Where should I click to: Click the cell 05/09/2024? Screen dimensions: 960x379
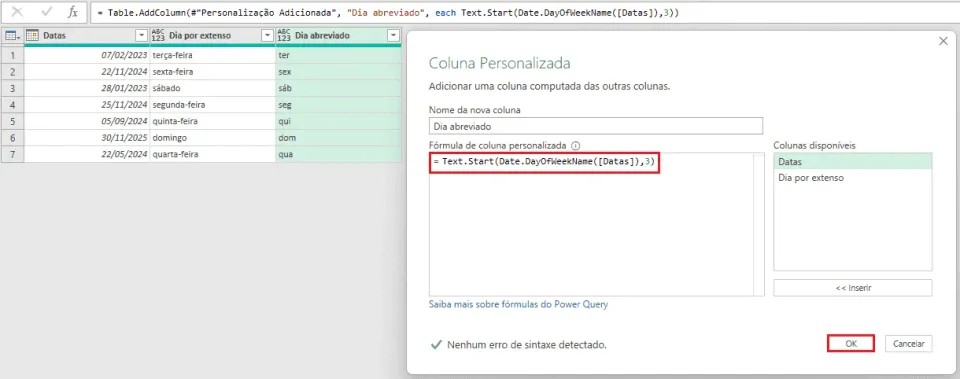point(87,122)
